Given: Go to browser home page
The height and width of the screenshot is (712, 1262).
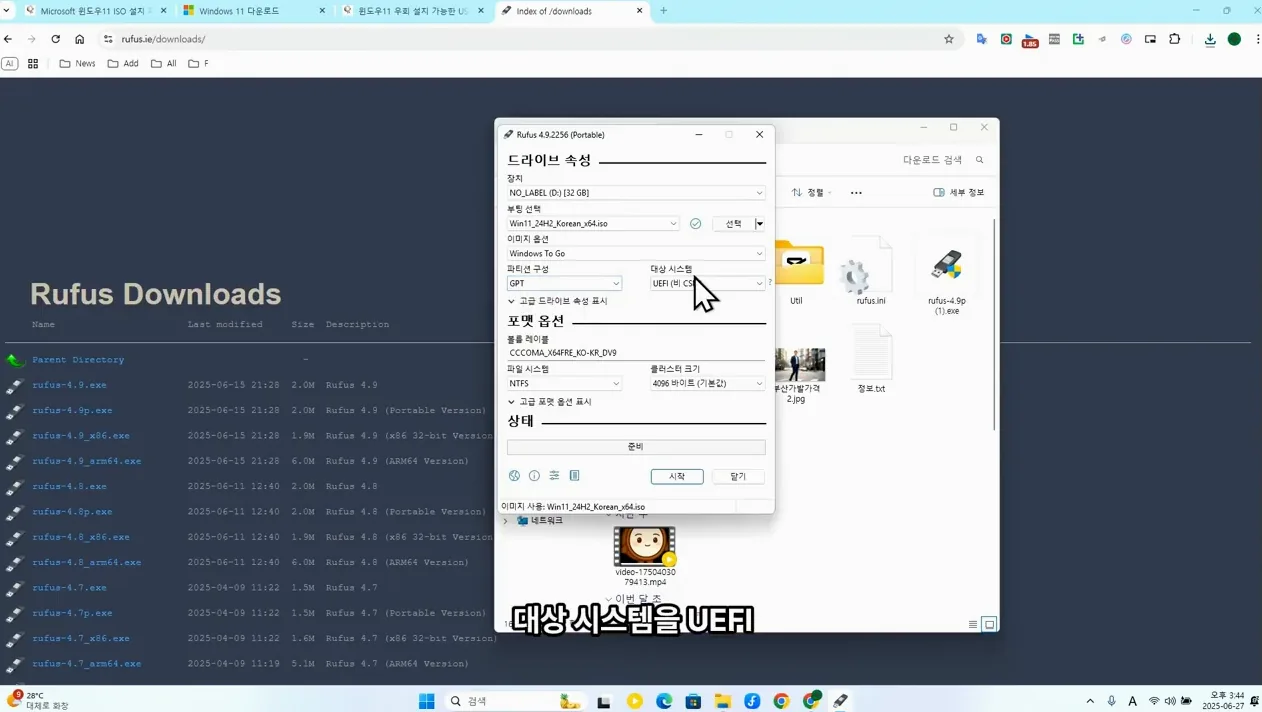Looking at the screenshot, I should click(x=80, y=39).
